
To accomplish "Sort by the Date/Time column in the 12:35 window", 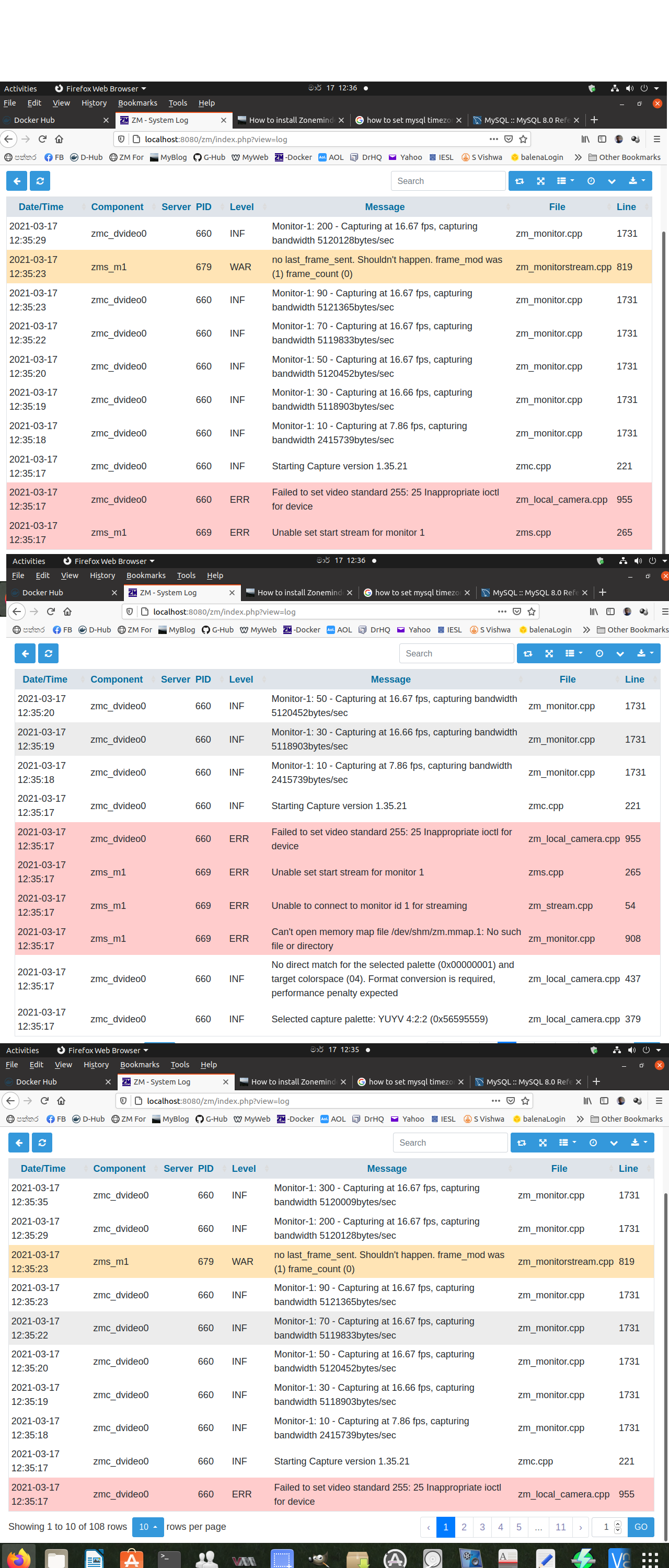I will [43, 1169].
